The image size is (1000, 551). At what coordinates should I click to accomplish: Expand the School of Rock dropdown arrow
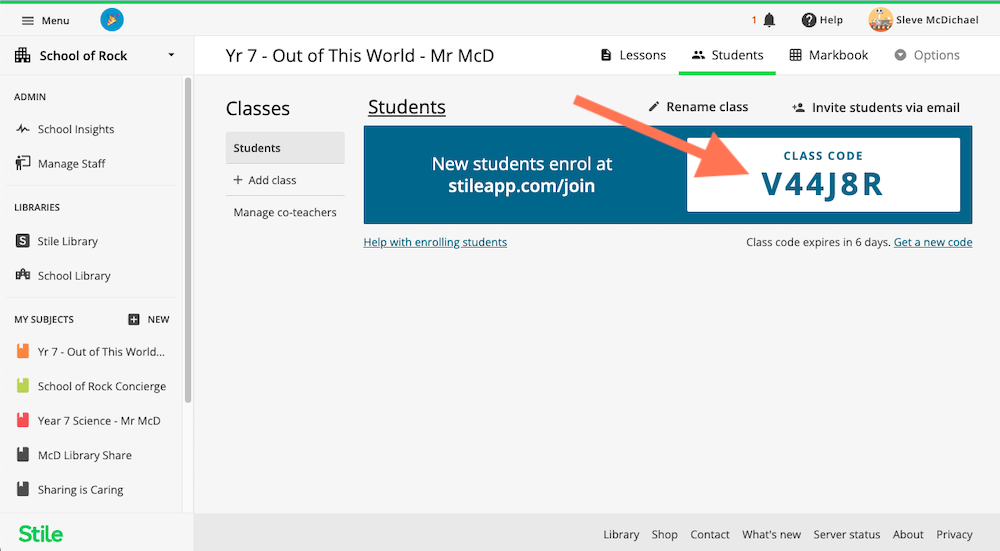pos(171,55)
